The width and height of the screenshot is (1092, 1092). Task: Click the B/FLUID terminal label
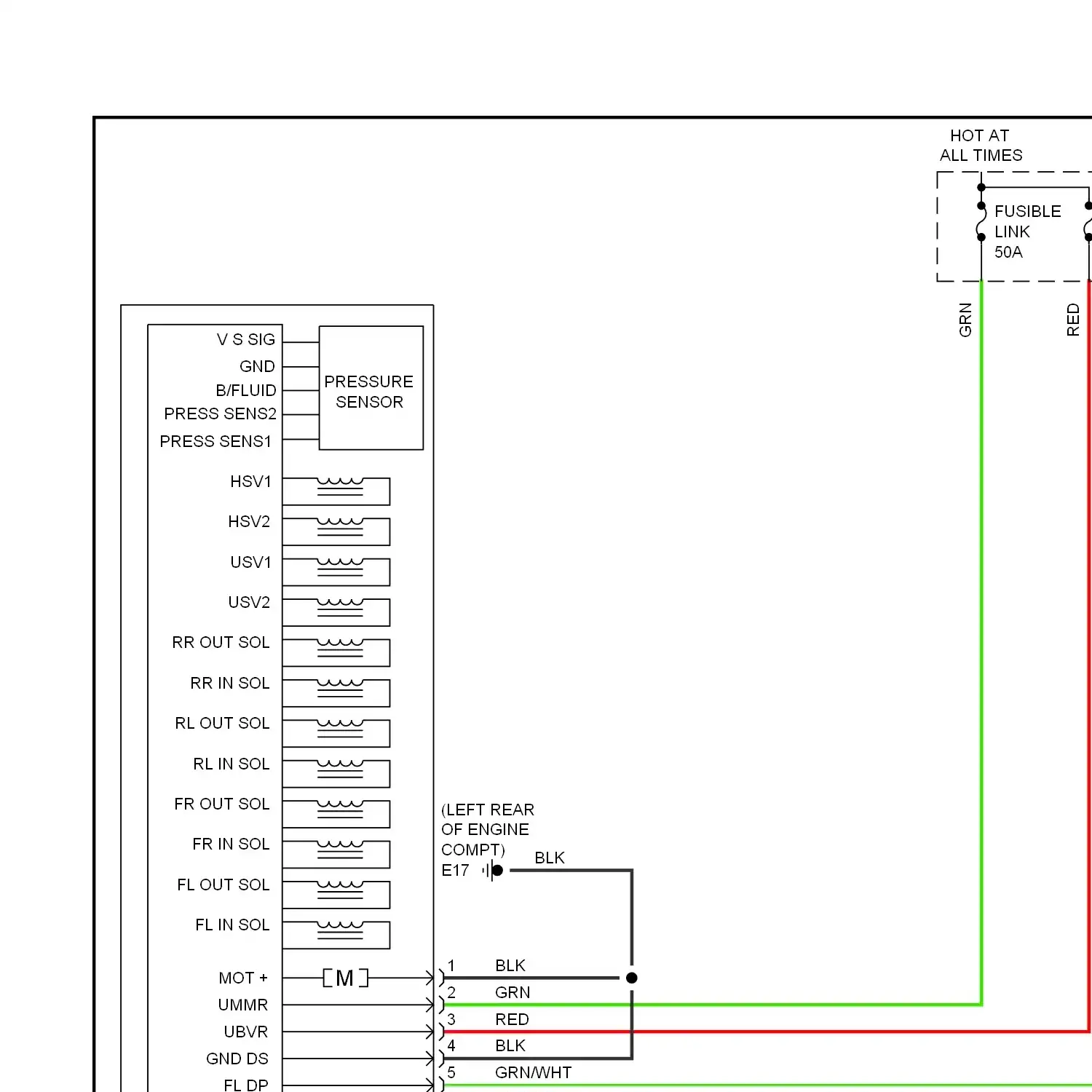pyautogui.click(x=246, y=390)
